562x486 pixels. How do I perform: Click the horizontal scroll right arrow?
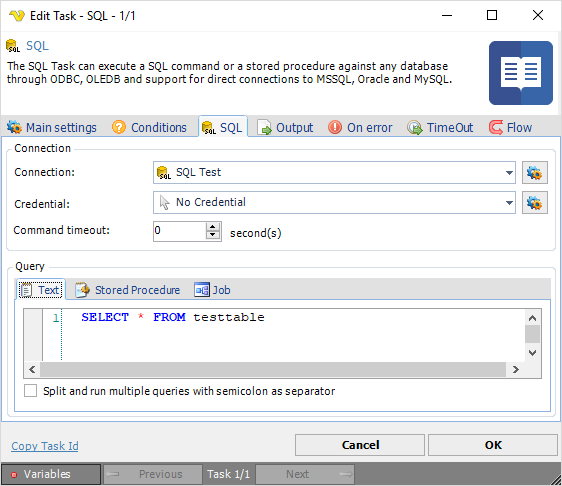515,370
